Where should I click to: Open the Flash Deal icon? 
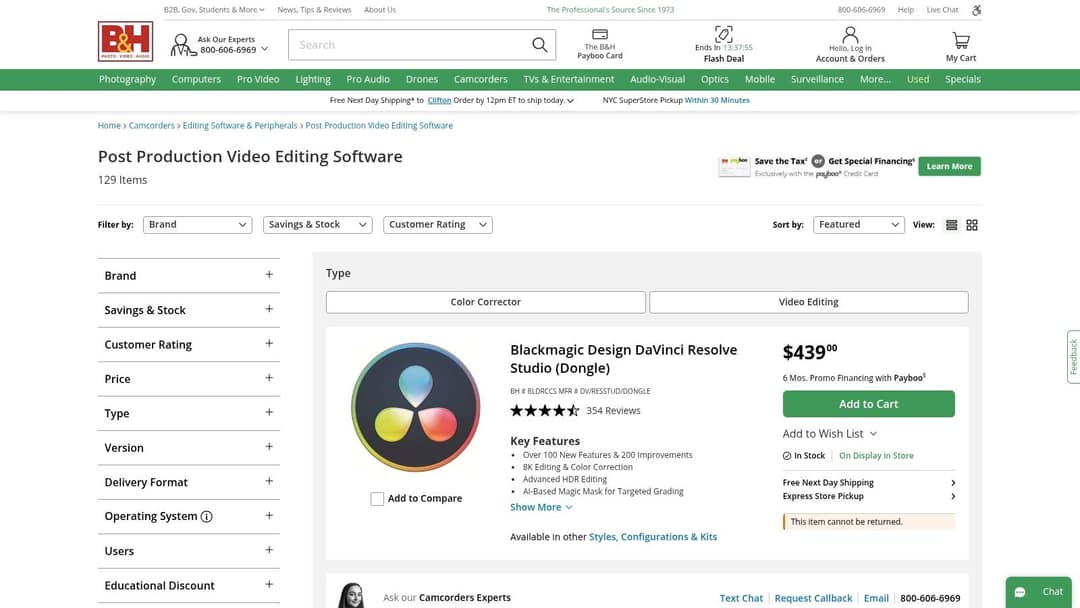pos(724,34)
